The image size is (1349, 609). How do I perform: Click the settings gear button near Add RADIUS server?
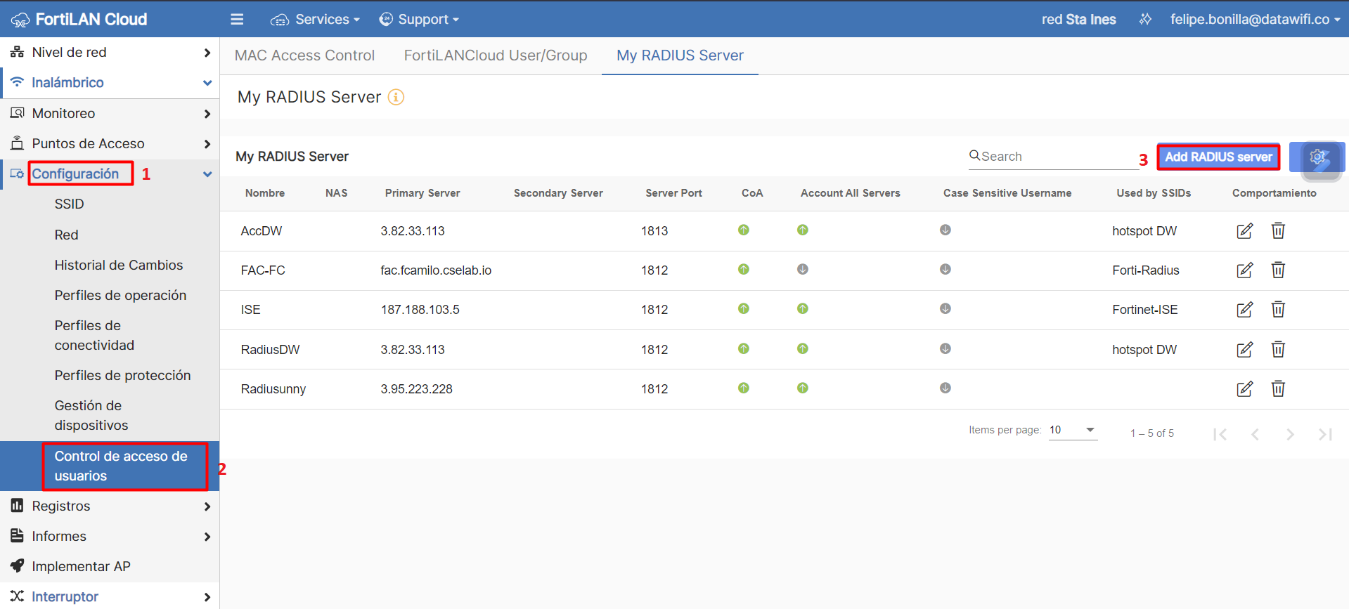[1317, 157]
